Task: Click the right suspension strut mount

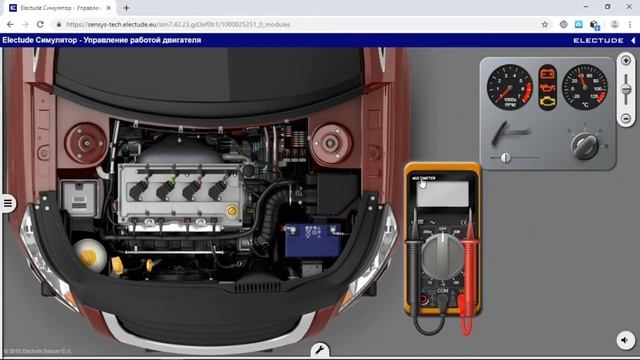Action: 331,143
